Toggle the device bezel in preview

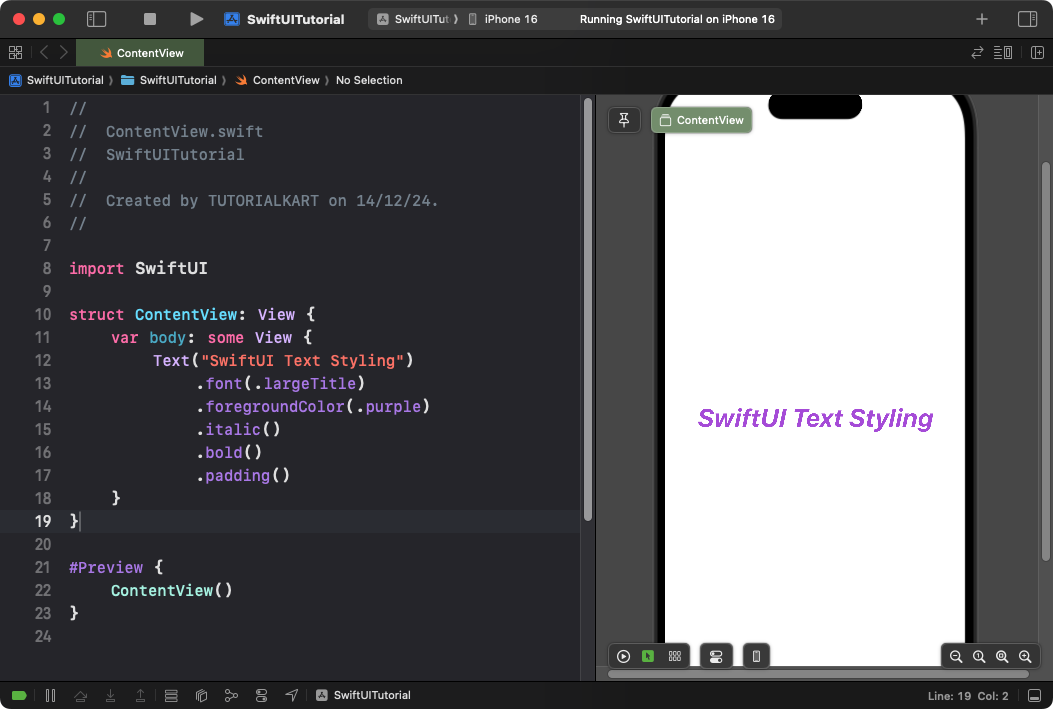[x=755, y=655]
